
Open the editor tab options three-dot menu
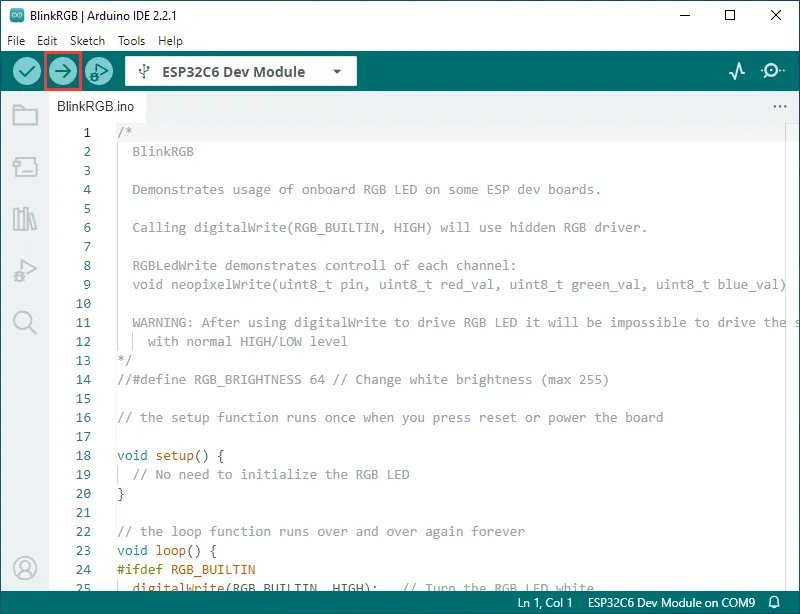click(780, 106)
